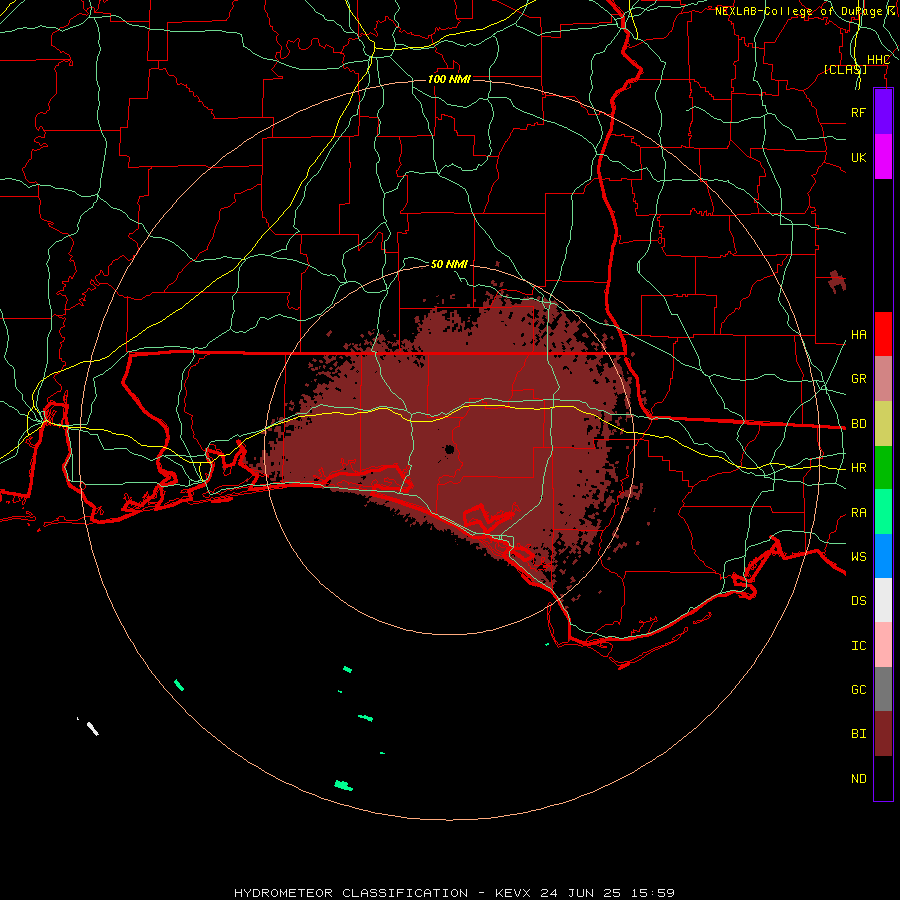Click the HR green legend swatch
This screenshot has width=900, height=900.
coord(883,467)
